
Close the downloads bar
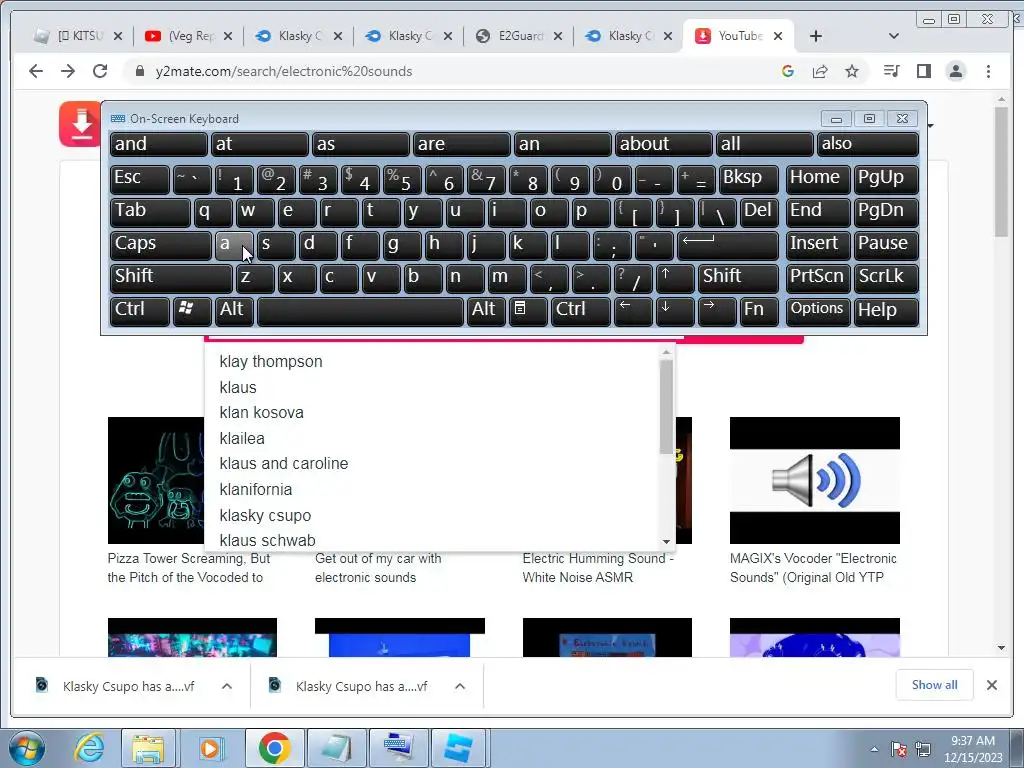pos(992,685)
